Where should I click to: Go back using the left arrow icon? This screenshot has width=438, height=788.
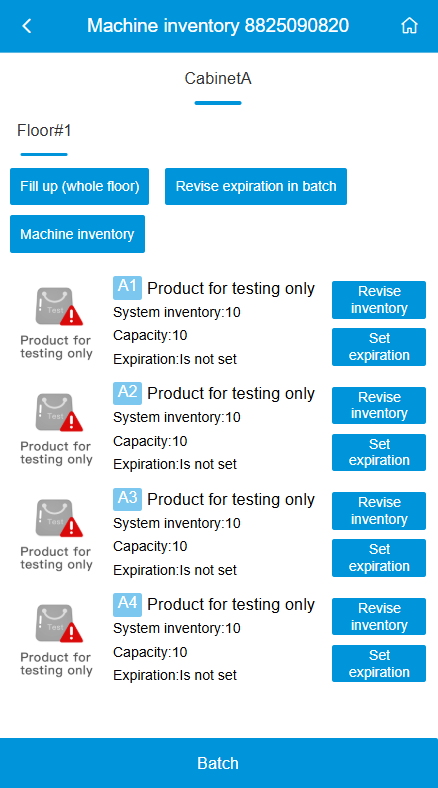pos(27,26)
